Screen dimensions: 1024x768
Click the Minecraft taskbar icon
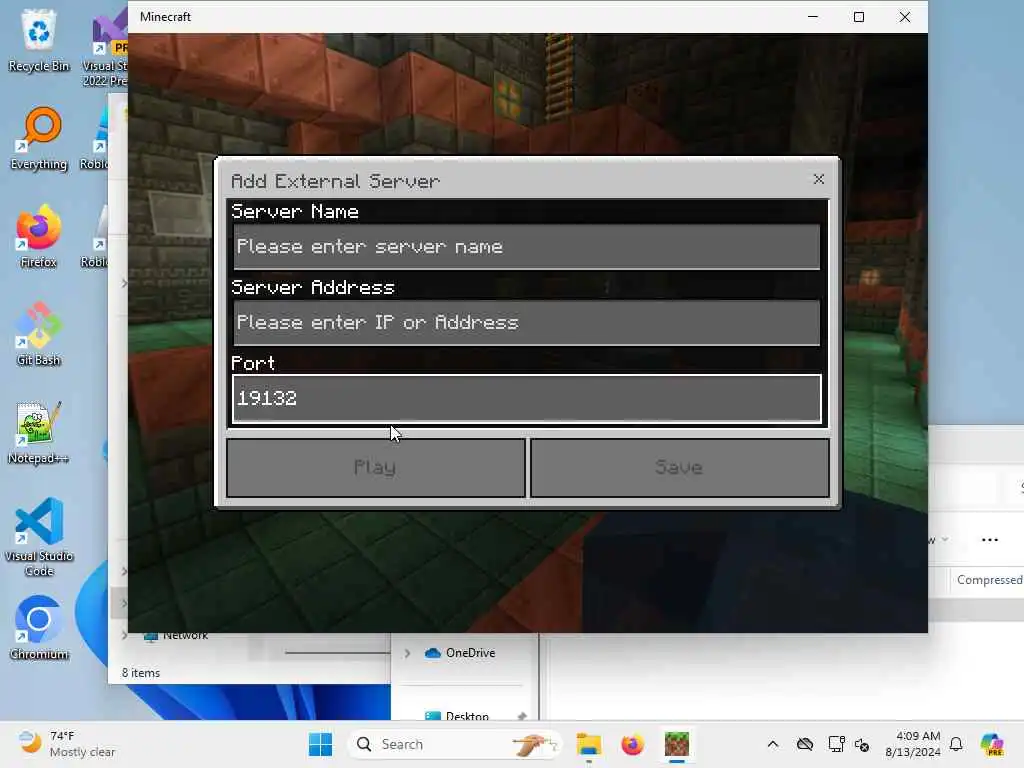point(677,744)
